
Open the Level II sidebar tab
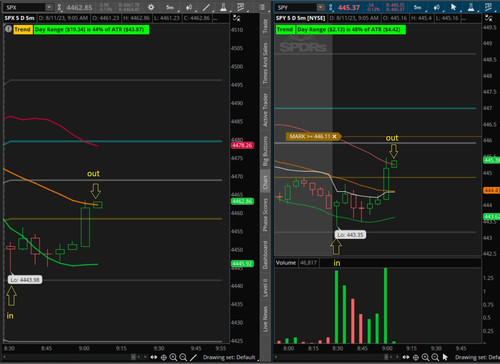click(265, 288)
